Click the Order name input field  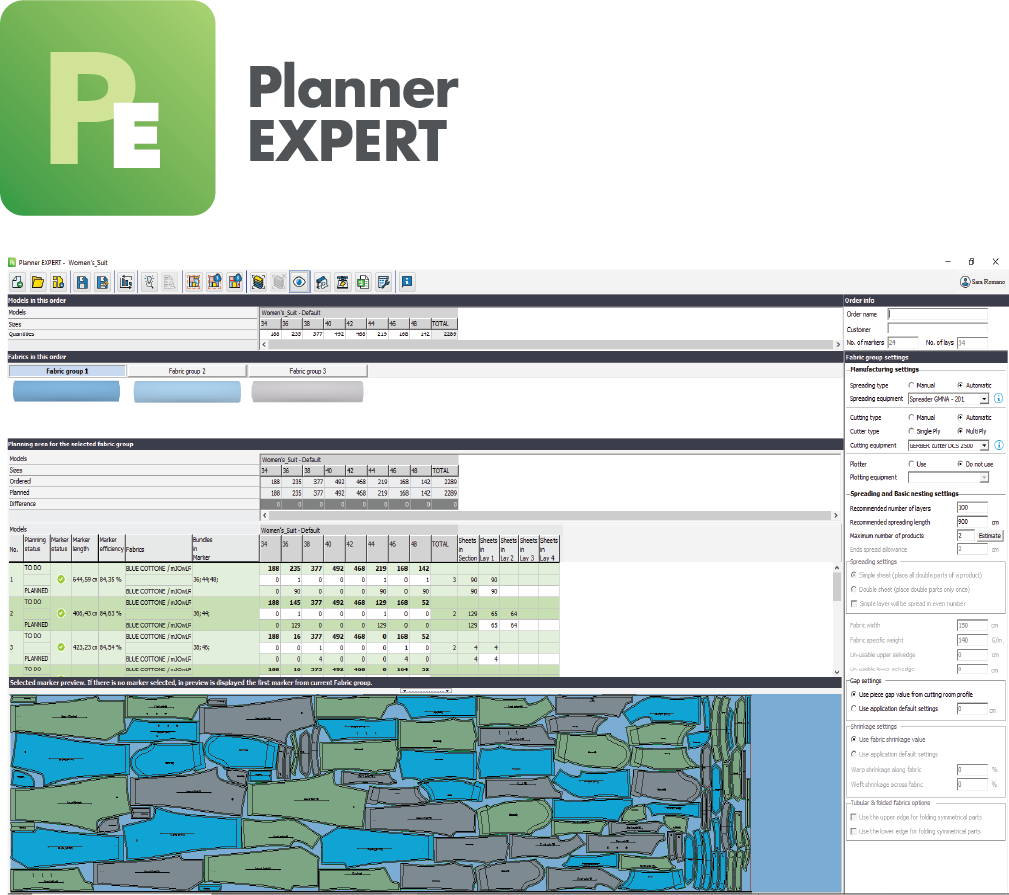[937, 314]
